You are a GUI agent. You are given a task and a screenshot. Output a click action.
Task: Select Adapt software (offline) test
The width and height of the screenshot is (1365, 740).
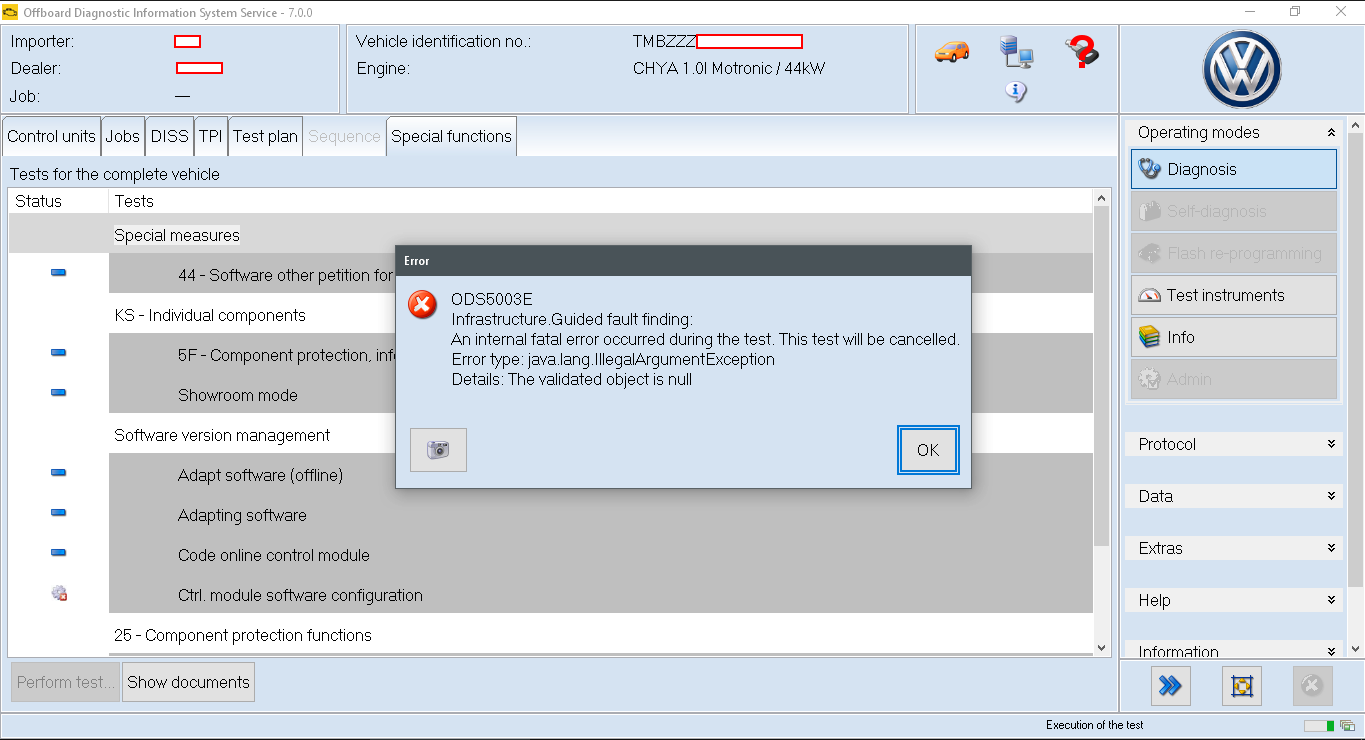coord(601,475)
